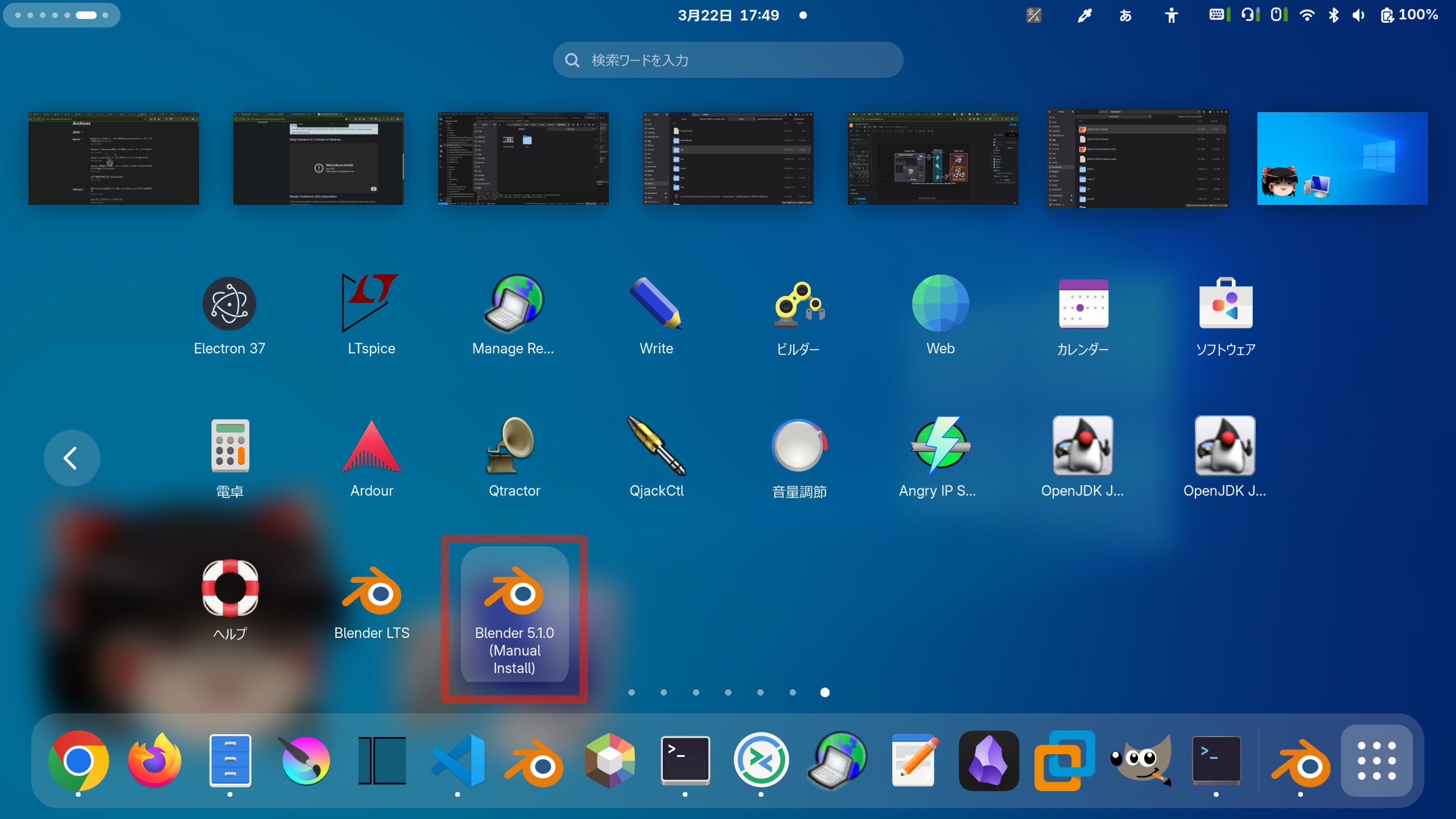Open the orange-and-blue overlapping squares dock app
Image resolution: width=1456 pixels, height=819 pixels.
coord(1065,760)
